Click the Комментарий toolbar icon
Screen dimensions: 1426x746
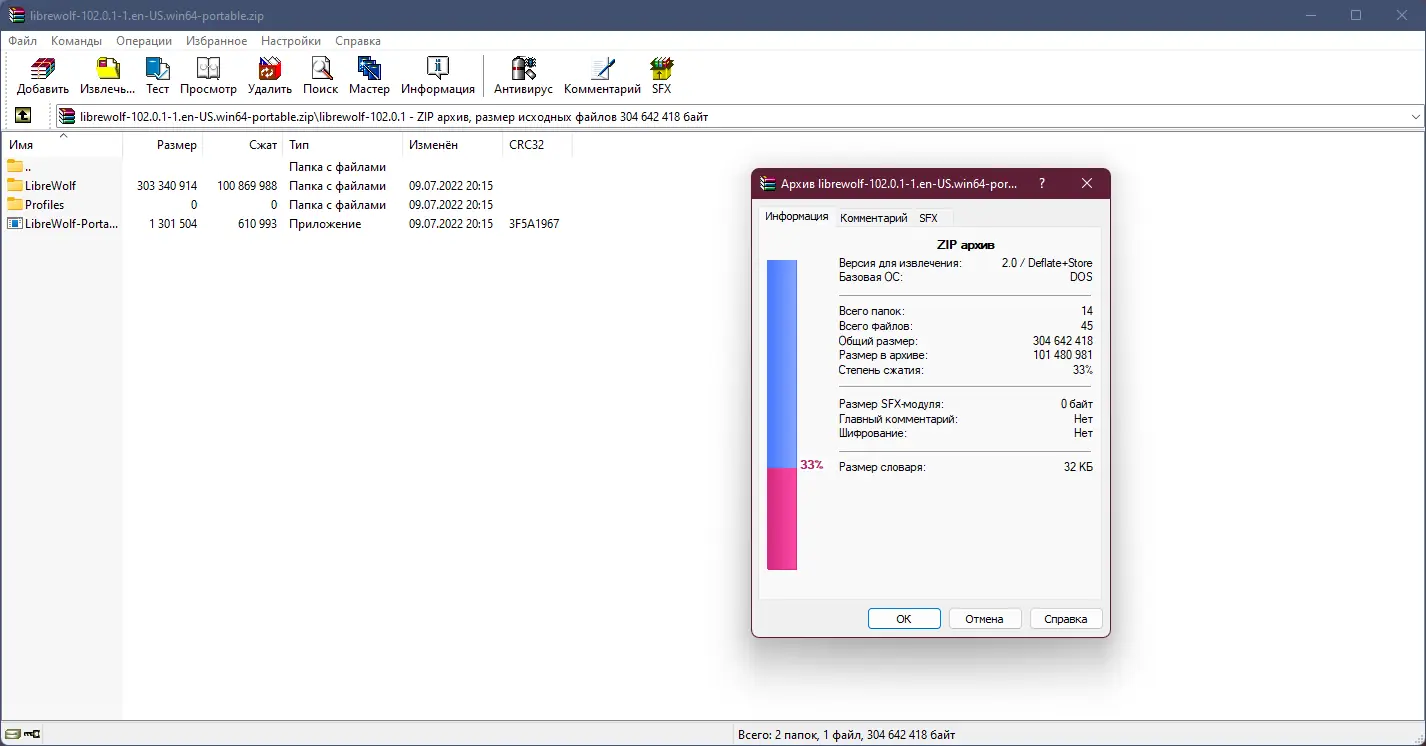point(602,68)
